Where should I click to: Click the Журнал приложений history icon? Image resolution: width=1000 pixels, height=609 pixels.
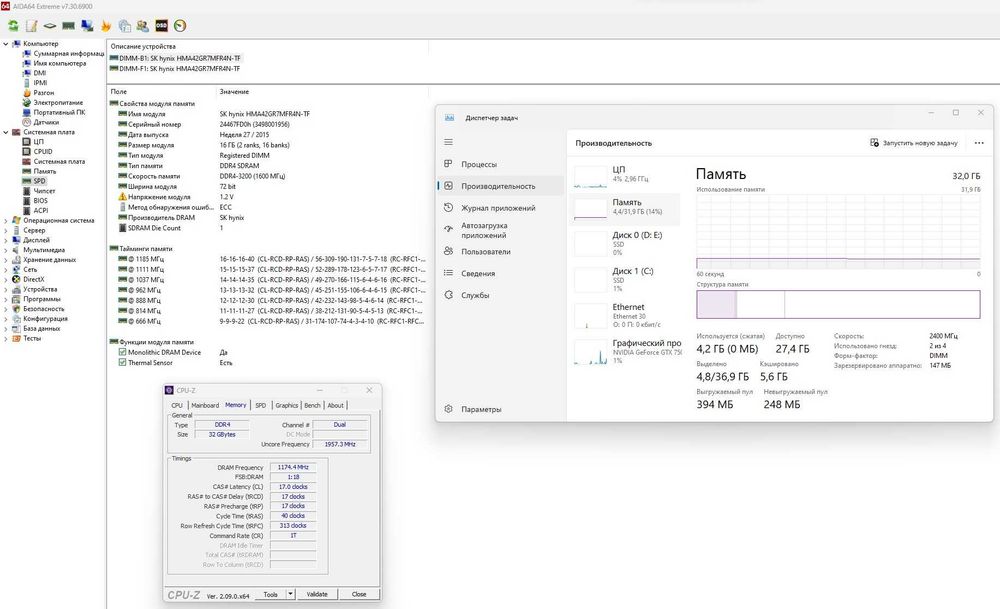pyautogui.click(x=448, y=208)
